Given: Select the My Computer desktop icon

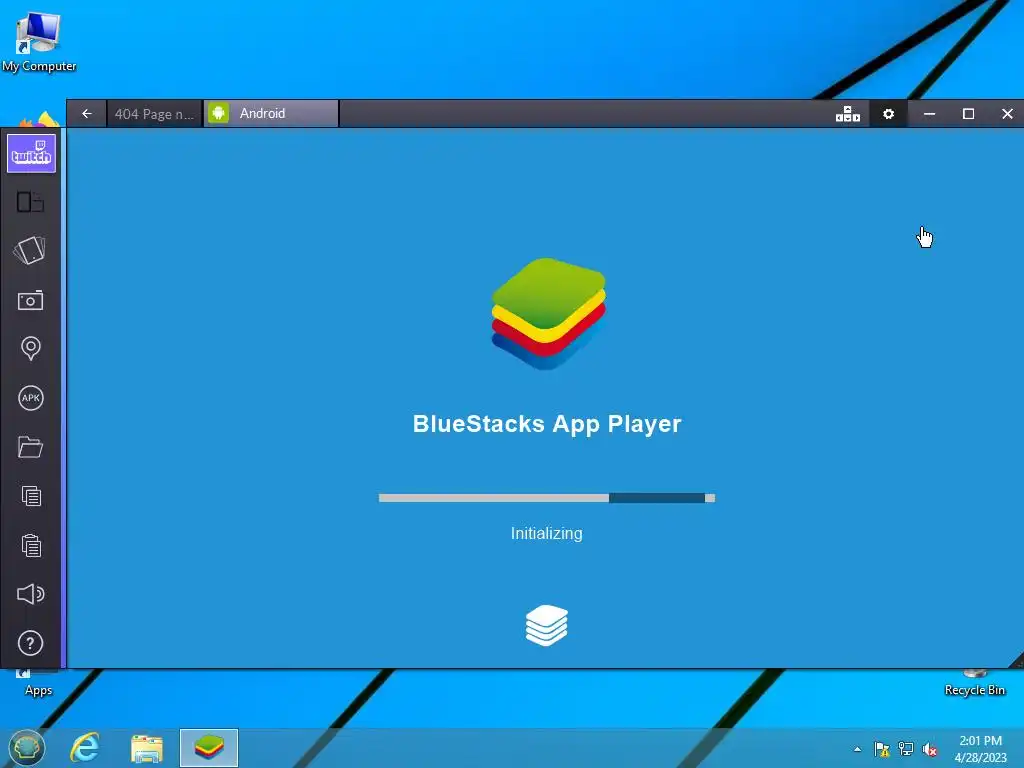Looking at the screenshot, I should click(39, 42).
